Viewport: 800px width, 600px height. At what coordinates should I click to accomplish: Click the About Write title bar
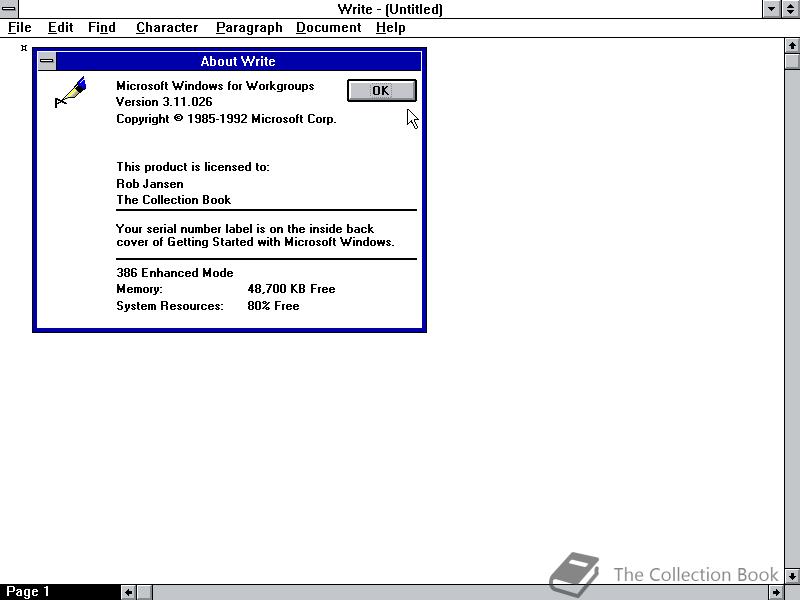[238, 61]
